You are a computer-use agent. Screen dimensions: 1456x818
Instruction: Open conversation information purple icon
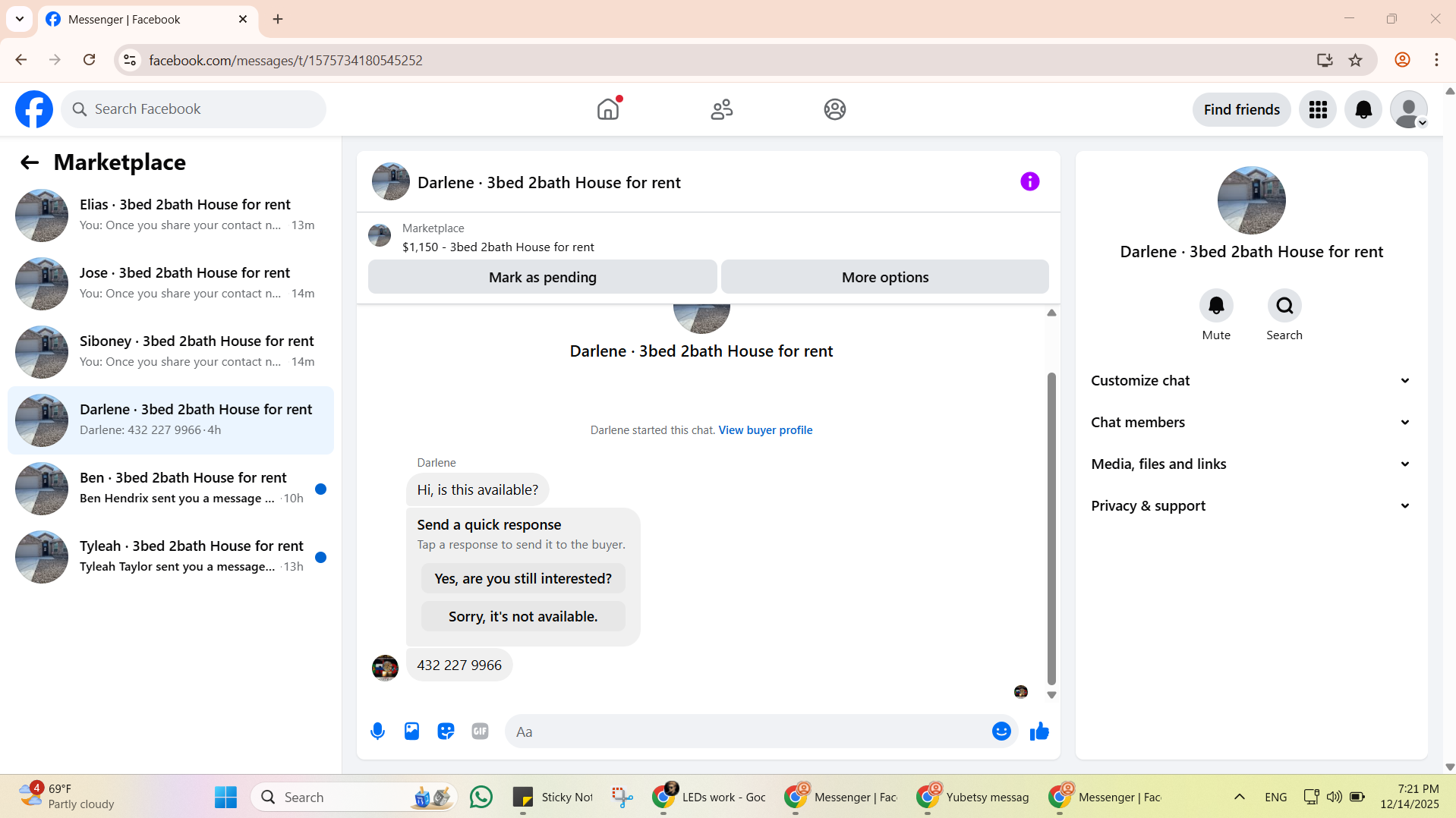click(1030, 181)
